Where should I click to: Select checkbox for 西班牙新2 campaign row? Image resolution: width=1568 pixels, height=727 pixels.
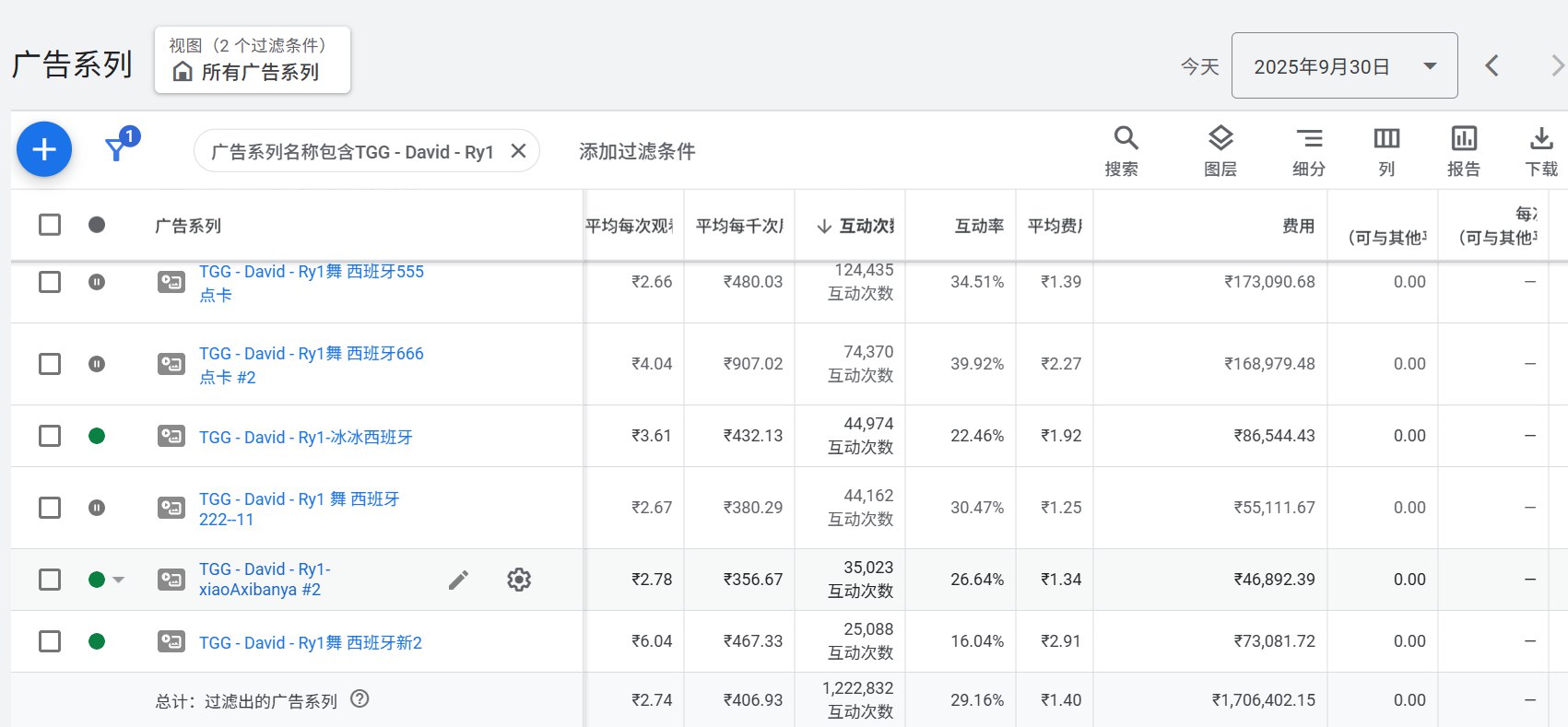[x=50, y=641]
